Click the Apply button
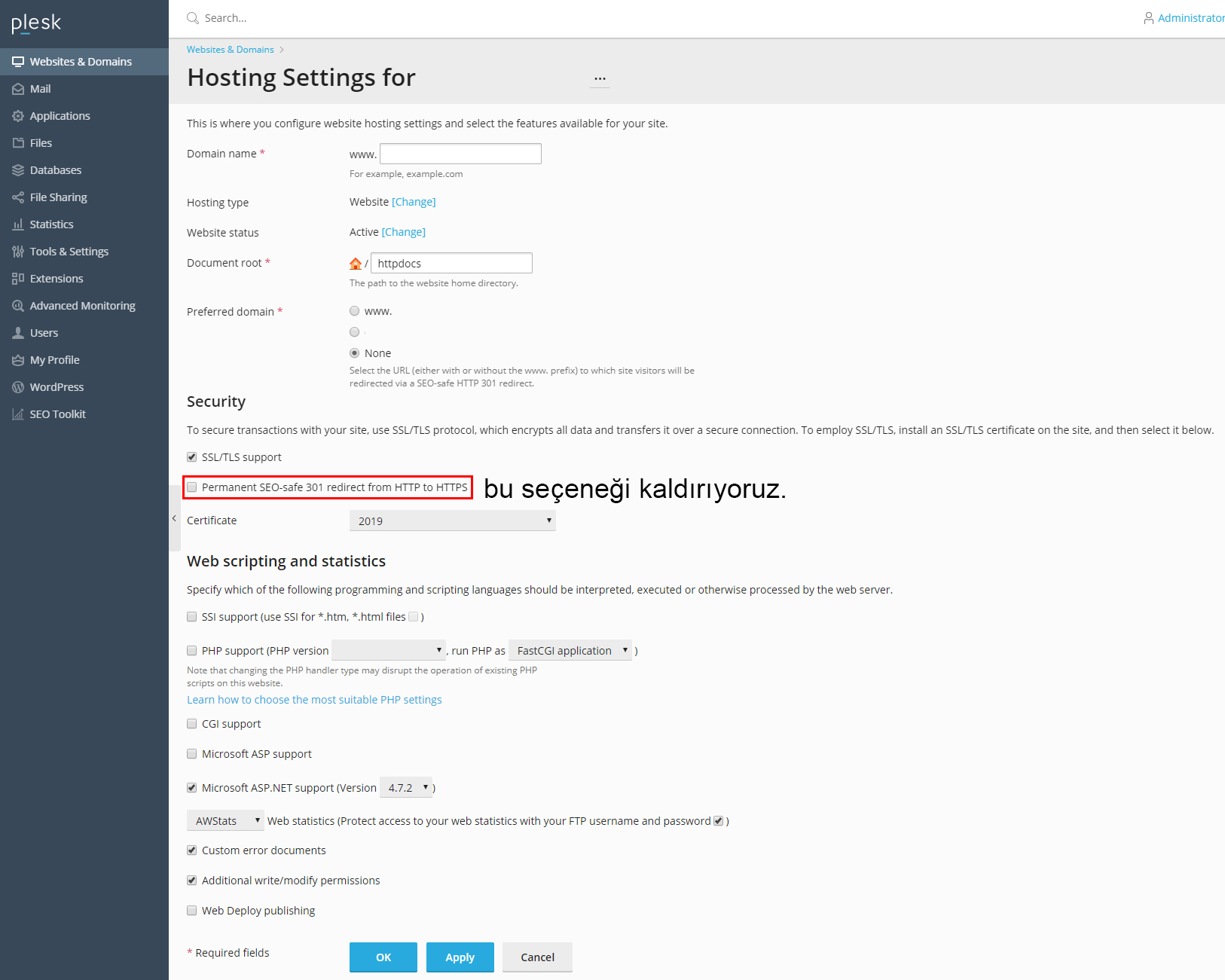1225x980 pixels. click(460, 957)
